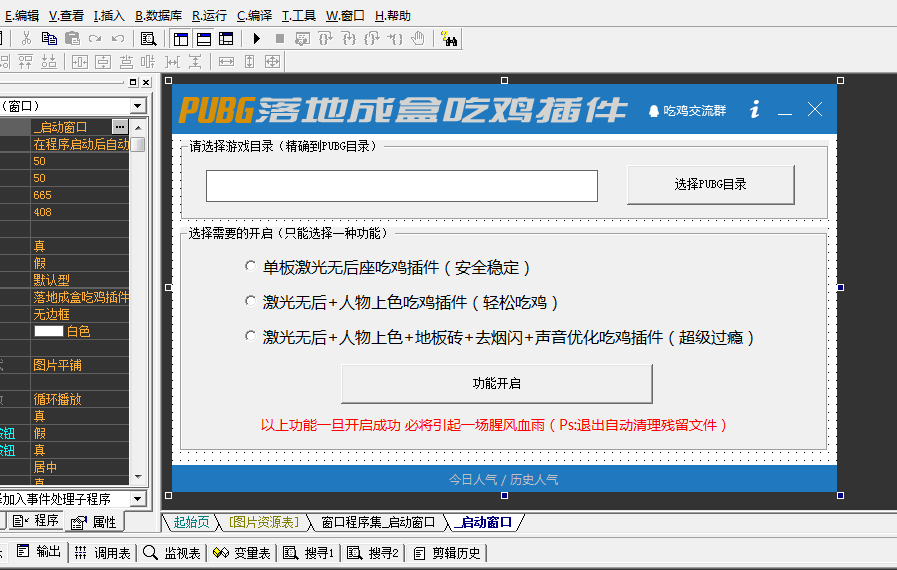The height and width of the screenshot is (570, 897).
Task: Click the Cut icon in the toolbar
Action: (26, 38)
